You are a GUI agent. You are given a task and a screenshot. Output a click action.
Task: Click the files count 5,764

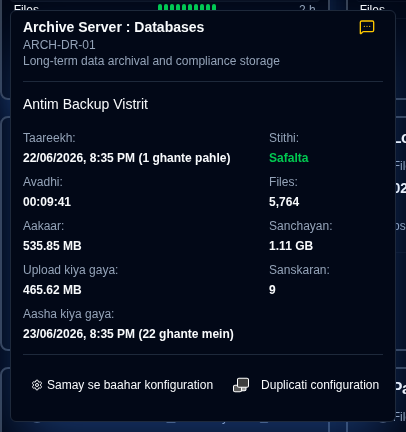(284, 202)
